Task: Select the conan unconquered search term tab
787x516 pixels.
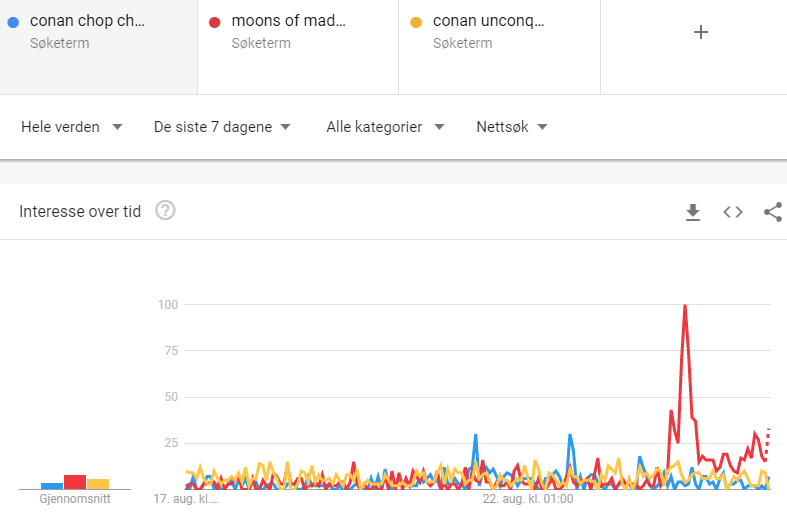Action: tap(499, 47)
